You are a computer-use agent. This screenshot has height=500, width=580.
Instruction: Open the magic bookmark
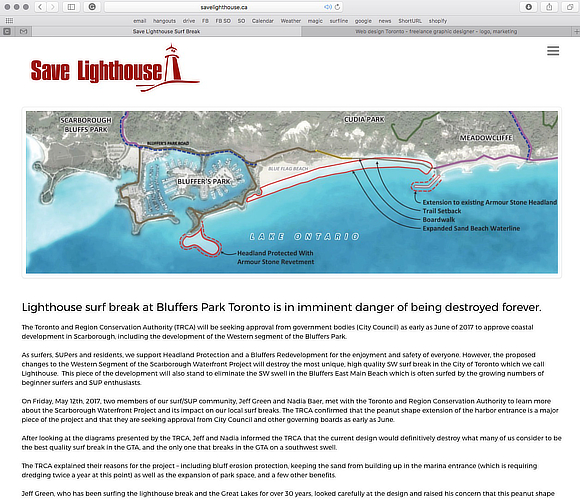(315, 21)
